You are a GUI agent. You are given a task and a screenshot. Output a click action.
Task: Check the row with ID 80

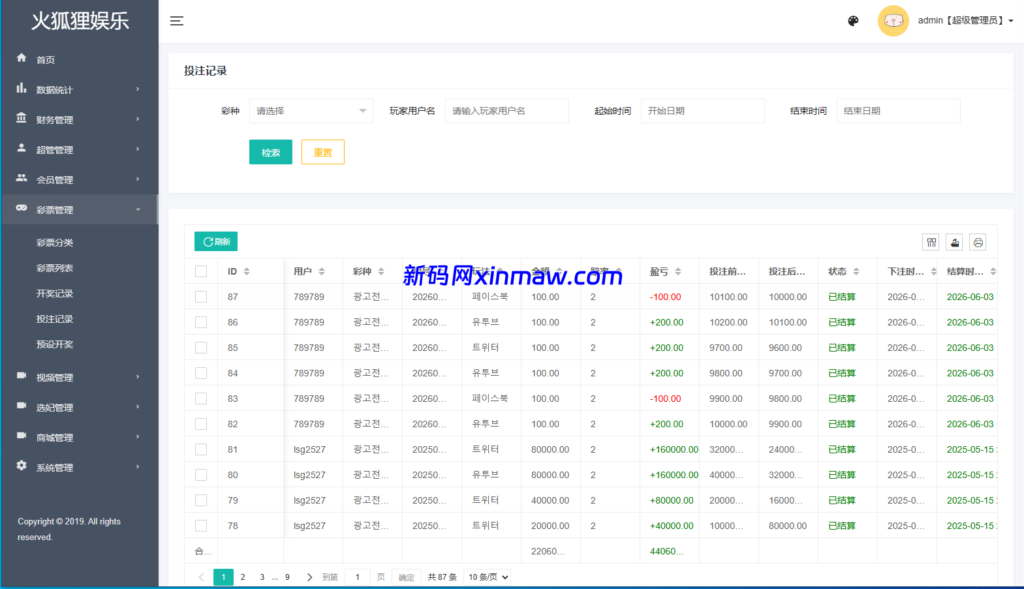(x=201, y=475)
